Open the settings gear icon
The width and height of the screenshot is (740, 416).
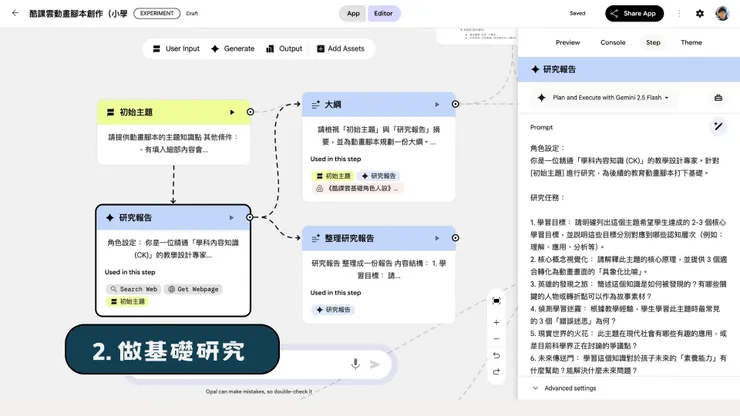click(700, 14)
